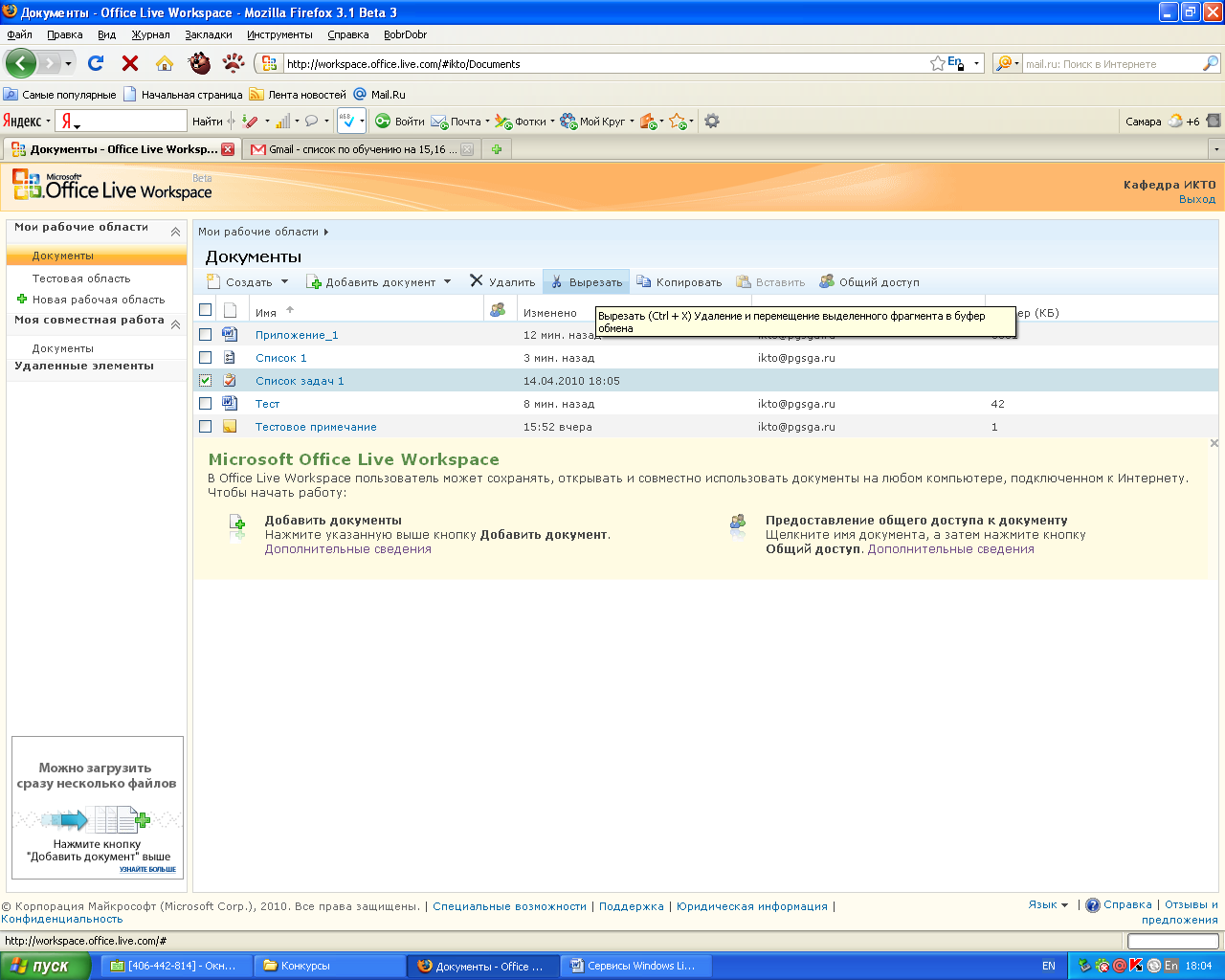Open a new tab with plus icon

(x=497, y=149)
